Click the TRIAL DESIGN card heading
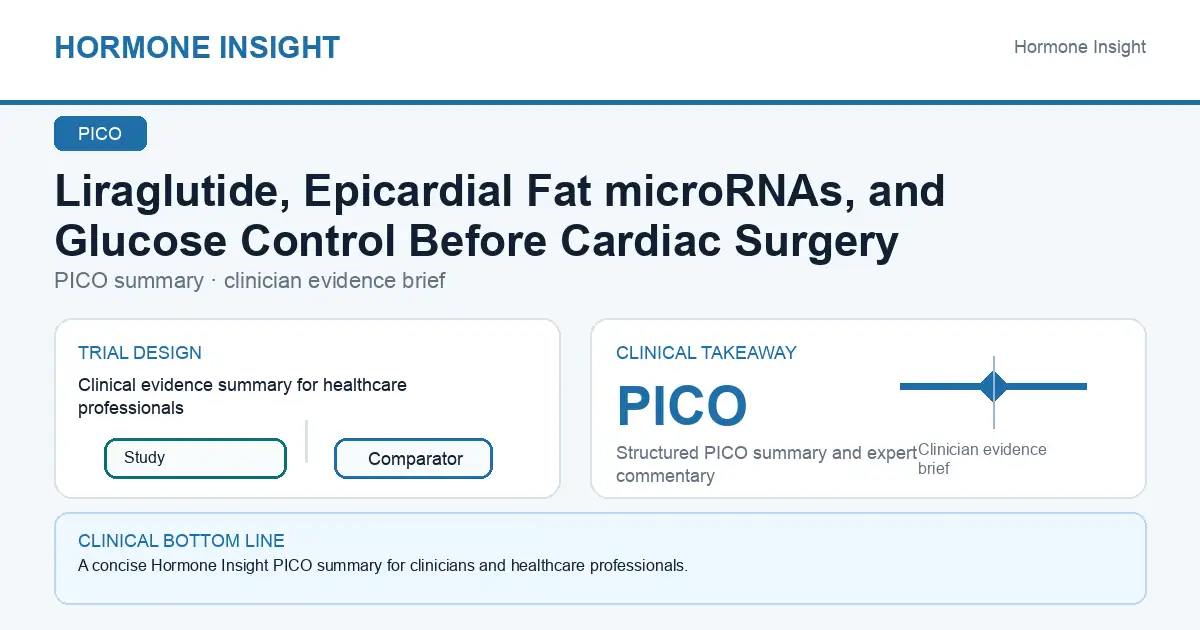The height and width of the screenshot is (630, 1200). (x=140, y=353)
